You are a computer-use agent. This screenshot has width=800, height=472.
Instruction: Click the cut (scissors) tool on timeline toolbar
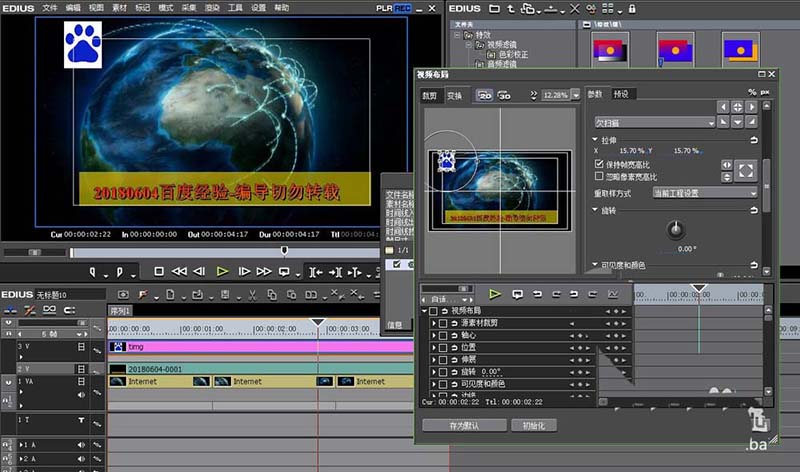pos(252,295)
